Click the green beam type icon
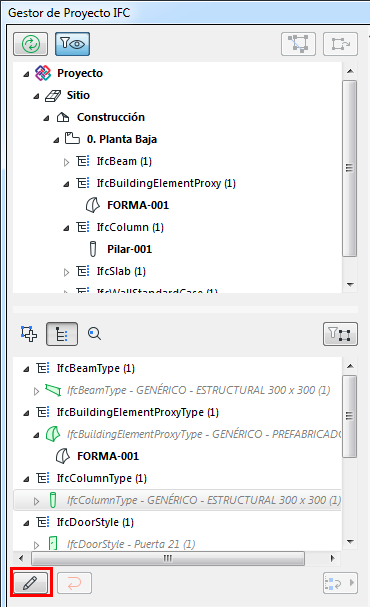Image resolution: width=370 pixels, height=607 pixels. [x=53, y=390]
